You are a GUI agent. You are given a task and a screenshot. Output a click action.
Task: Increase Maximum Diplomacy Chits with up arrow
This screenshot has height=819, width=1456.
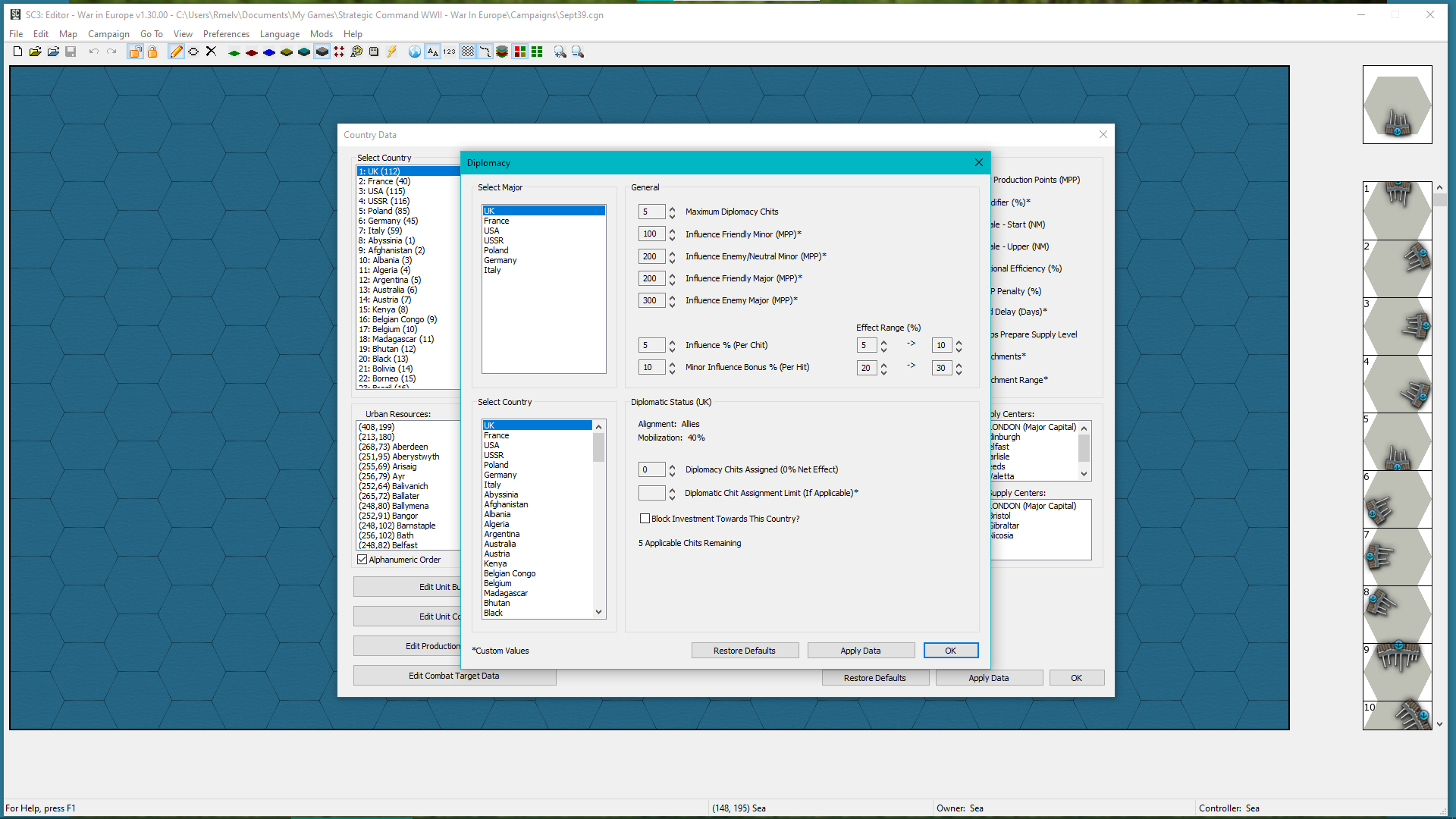pos(670,208)
